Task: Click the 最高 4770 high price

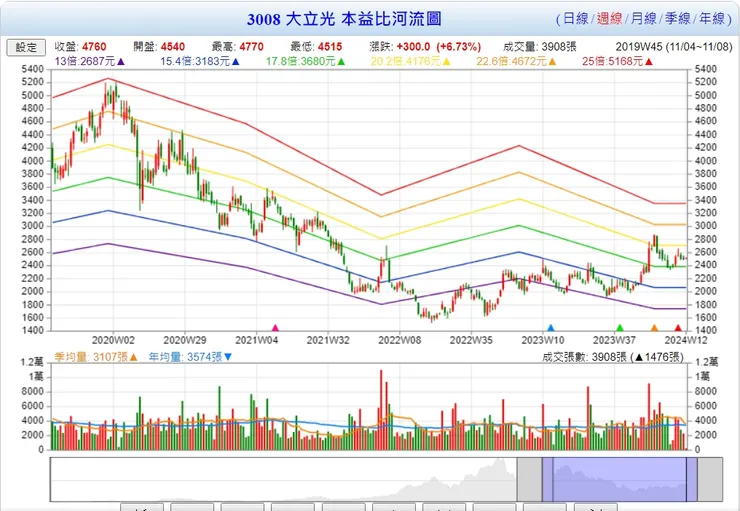Action: [237, 47]
